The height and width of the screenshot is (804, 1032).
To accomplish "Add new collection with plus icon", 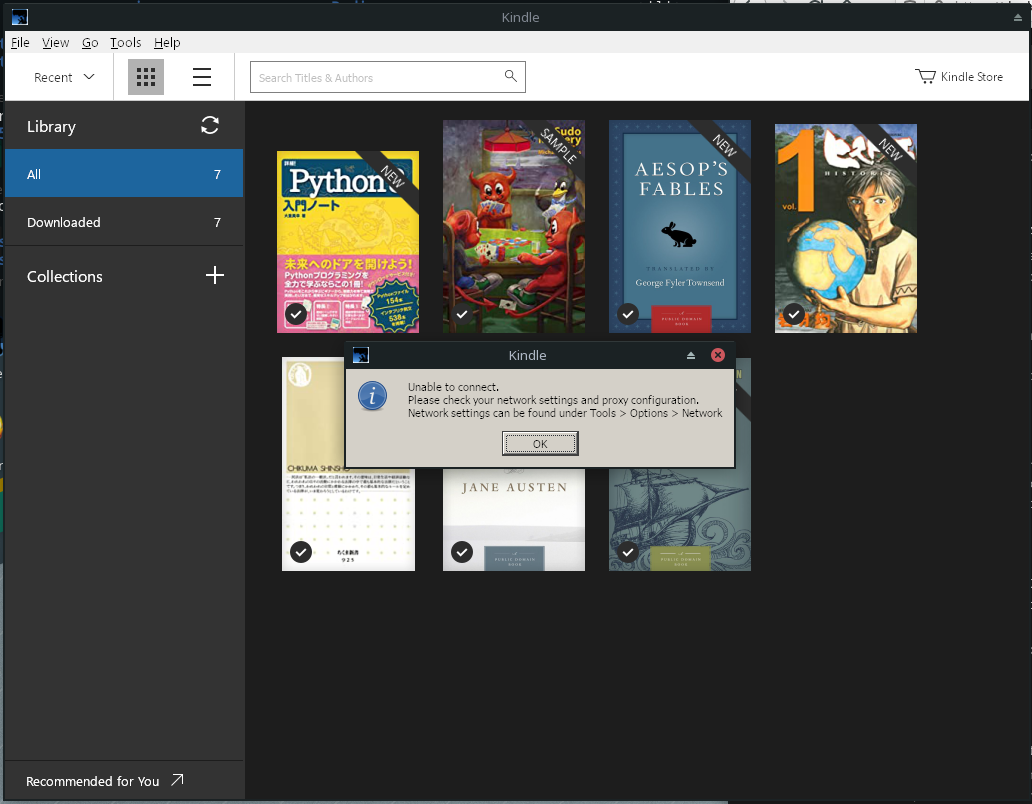I will click(x=215, y=275).
